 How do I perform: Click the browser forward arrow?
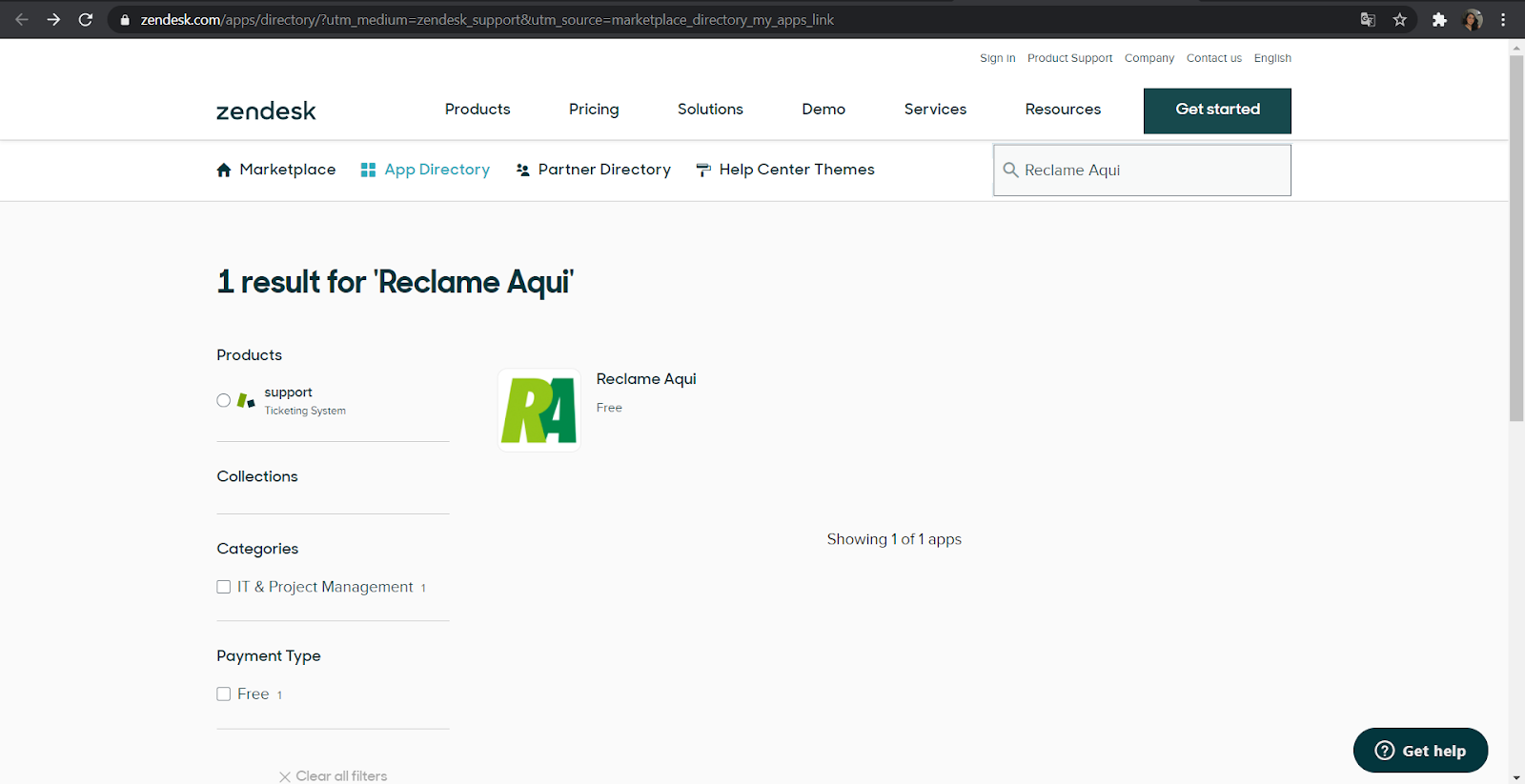pos(53,19)
